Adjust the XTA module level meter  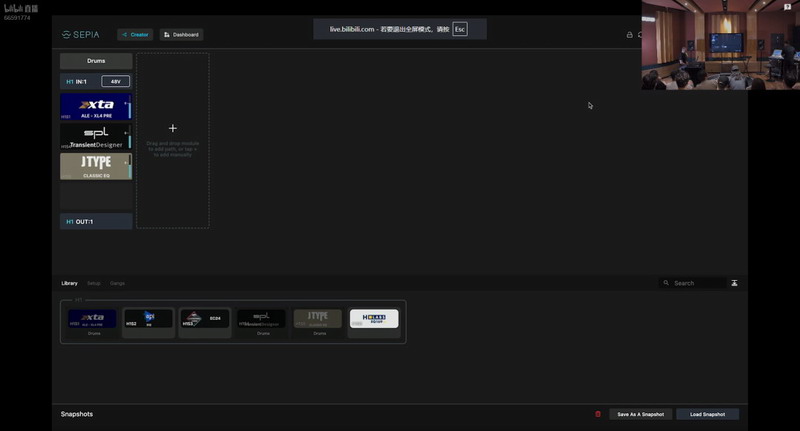tap(130, 107)
